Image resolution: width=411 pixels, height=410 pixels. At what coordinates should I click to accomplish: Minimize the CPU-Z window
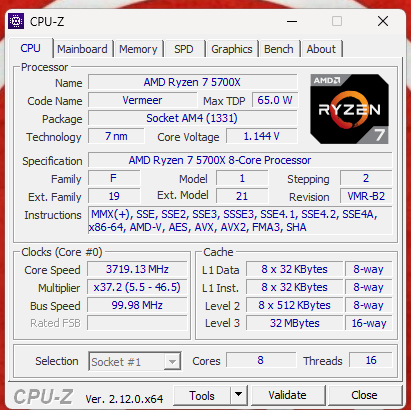pyautogui.click(x=292, y=22)
